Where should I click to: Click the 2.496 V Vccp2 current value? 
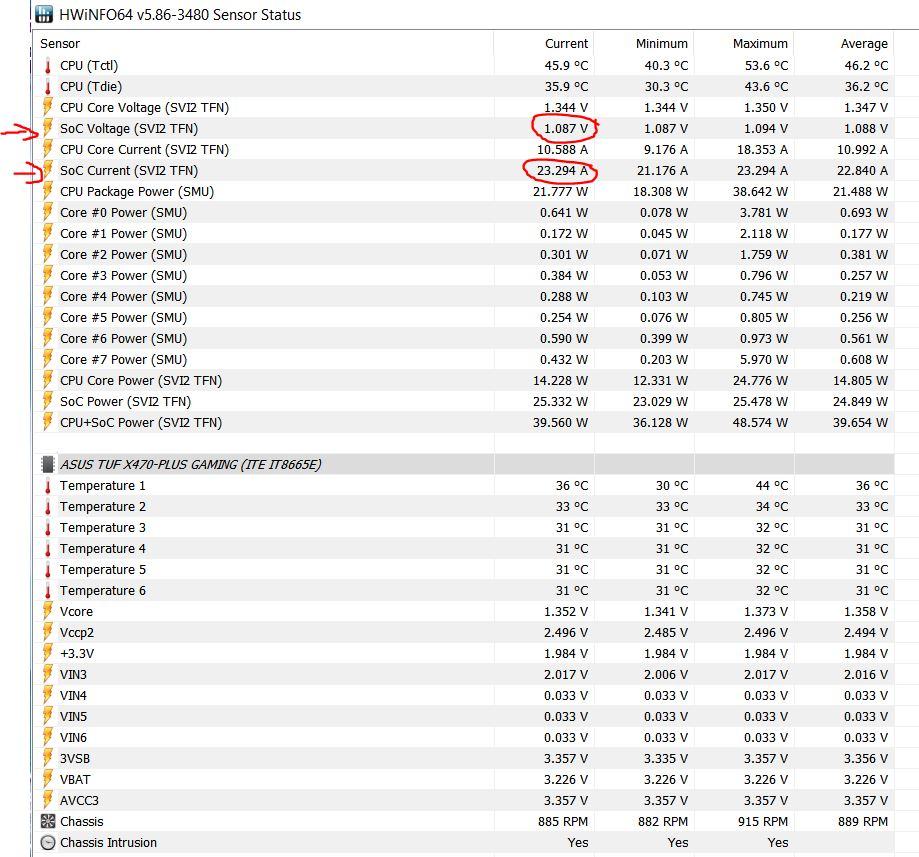[566, 633]
